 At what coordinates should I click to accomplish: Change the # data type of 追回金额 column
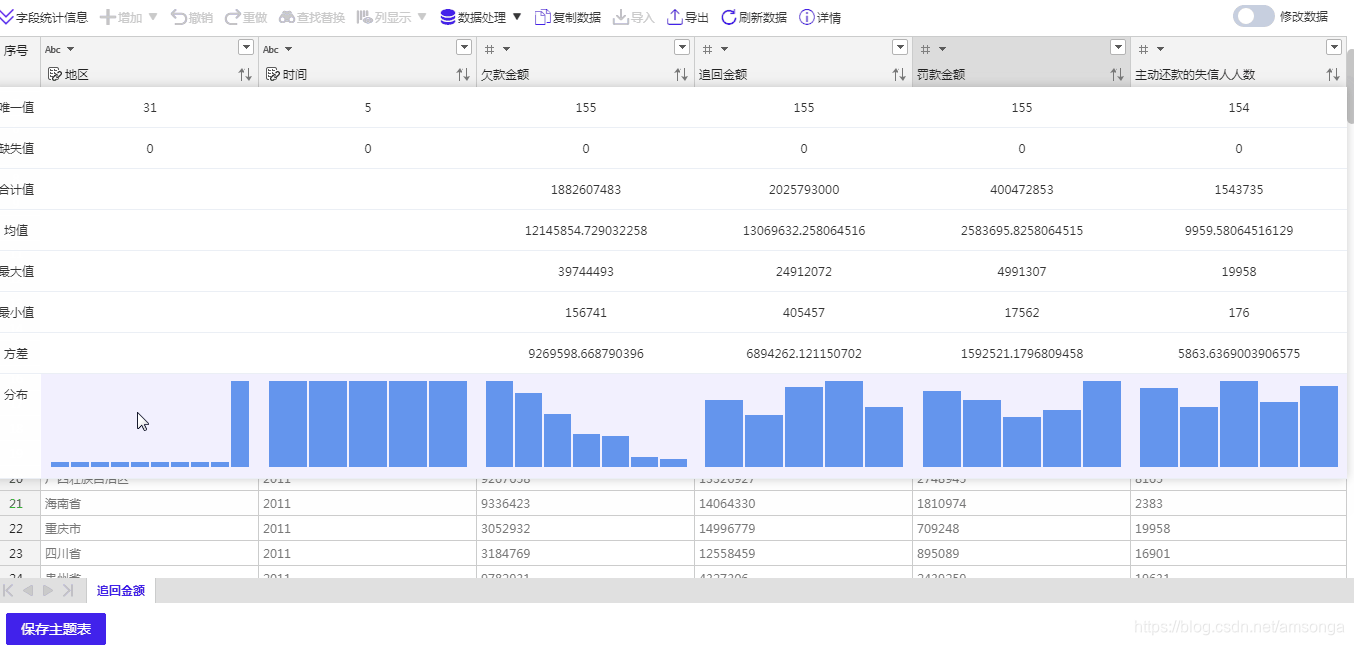pos(715,50)
